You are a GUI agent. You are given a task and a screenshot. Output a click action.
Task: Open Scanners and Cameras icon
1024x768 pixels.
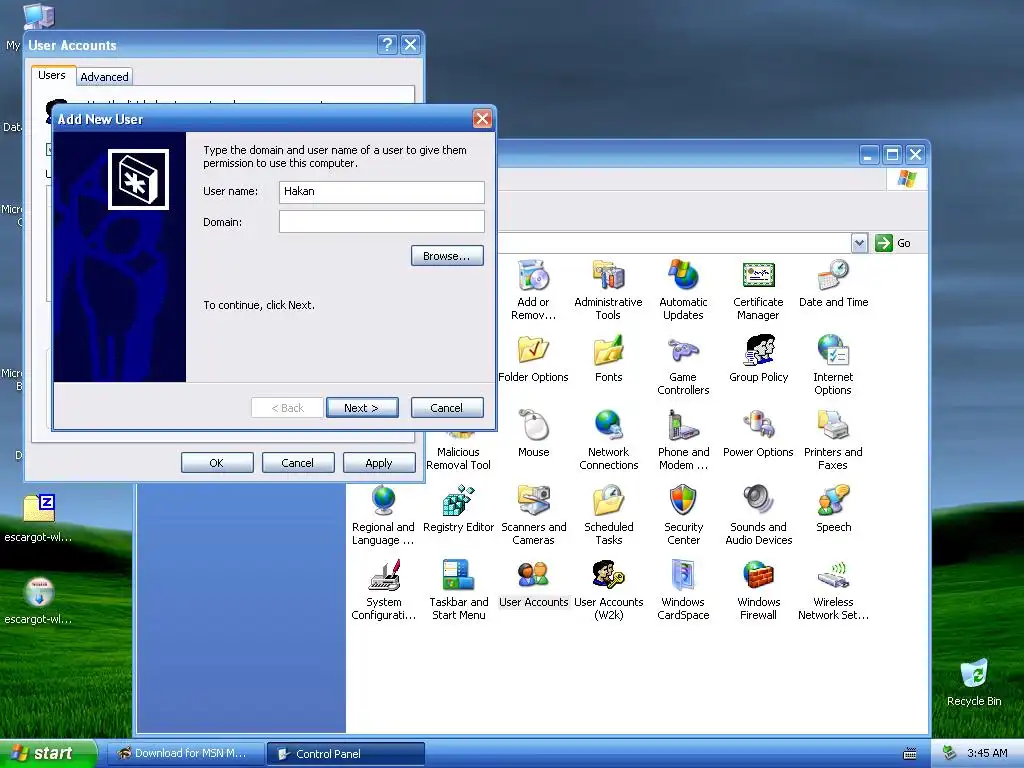click(x=533, y=515)
